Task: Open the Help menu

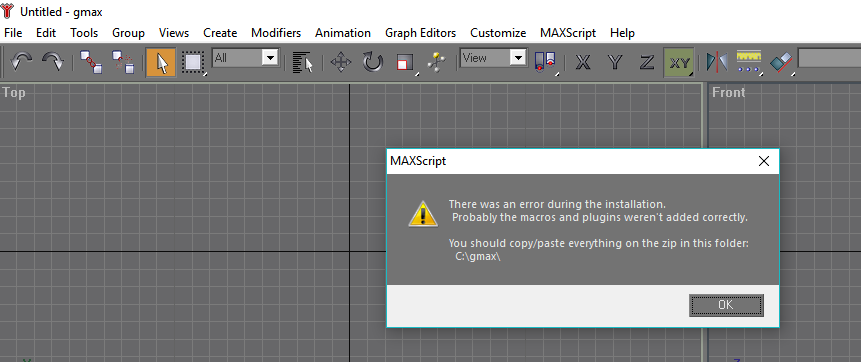Action: point(622,33)
